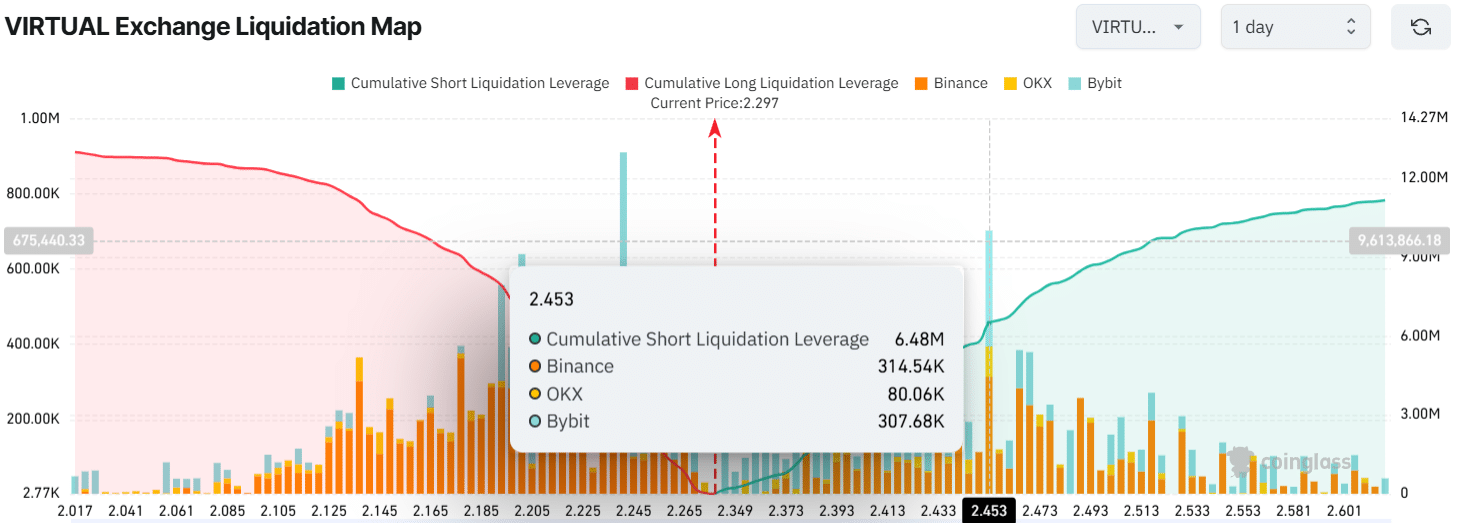The width and height of the screenshot is (1463, 523).
Task: Hide the Binance series in legend
Action: [x=960, y=83]
